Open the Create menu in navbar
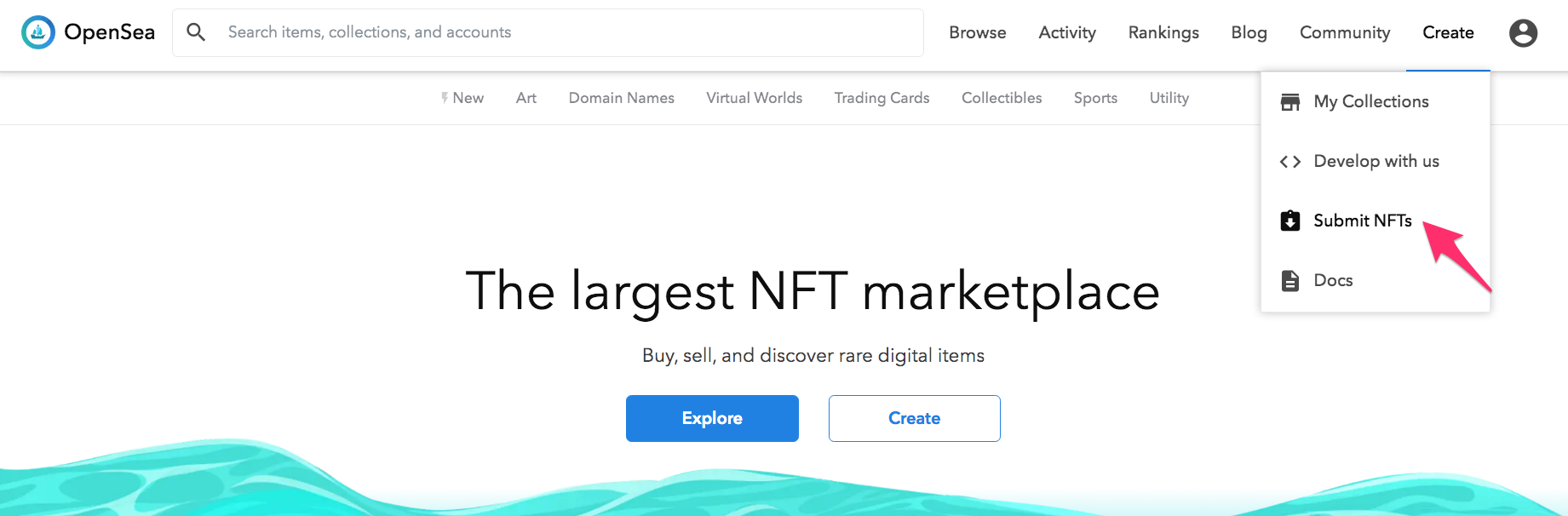 (x=1448, y=32)
